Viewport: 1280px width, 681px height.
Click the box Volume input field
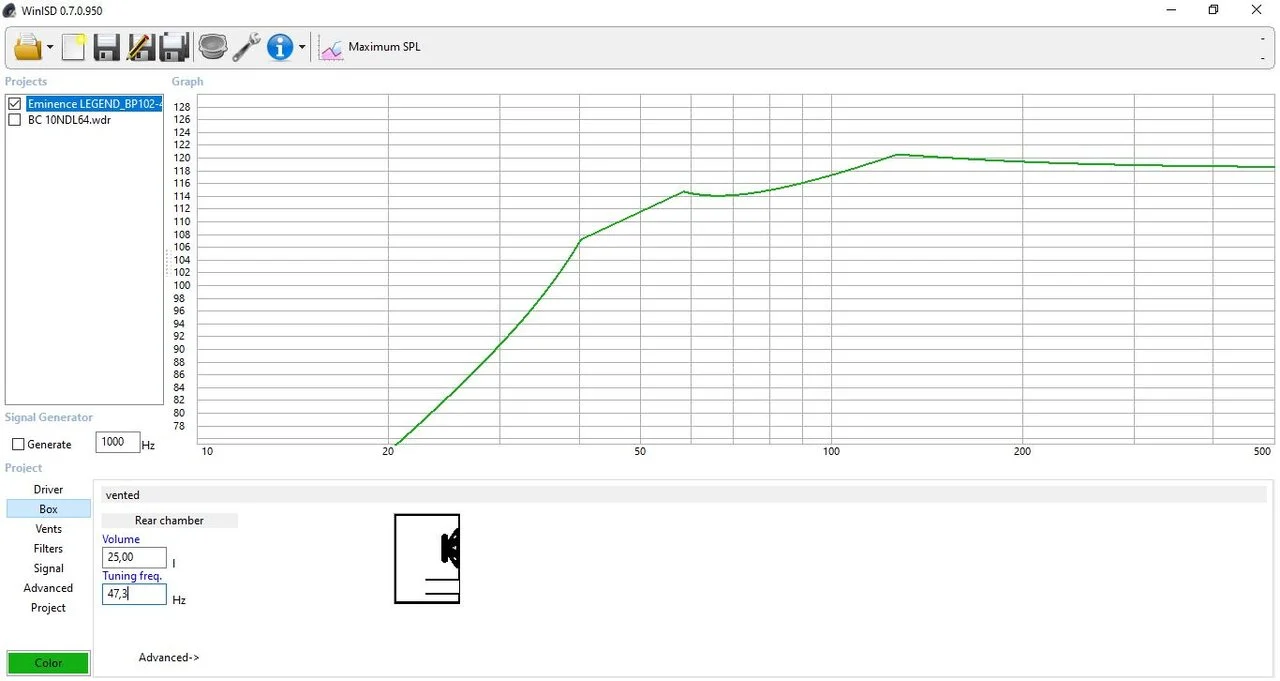(134, 558)
